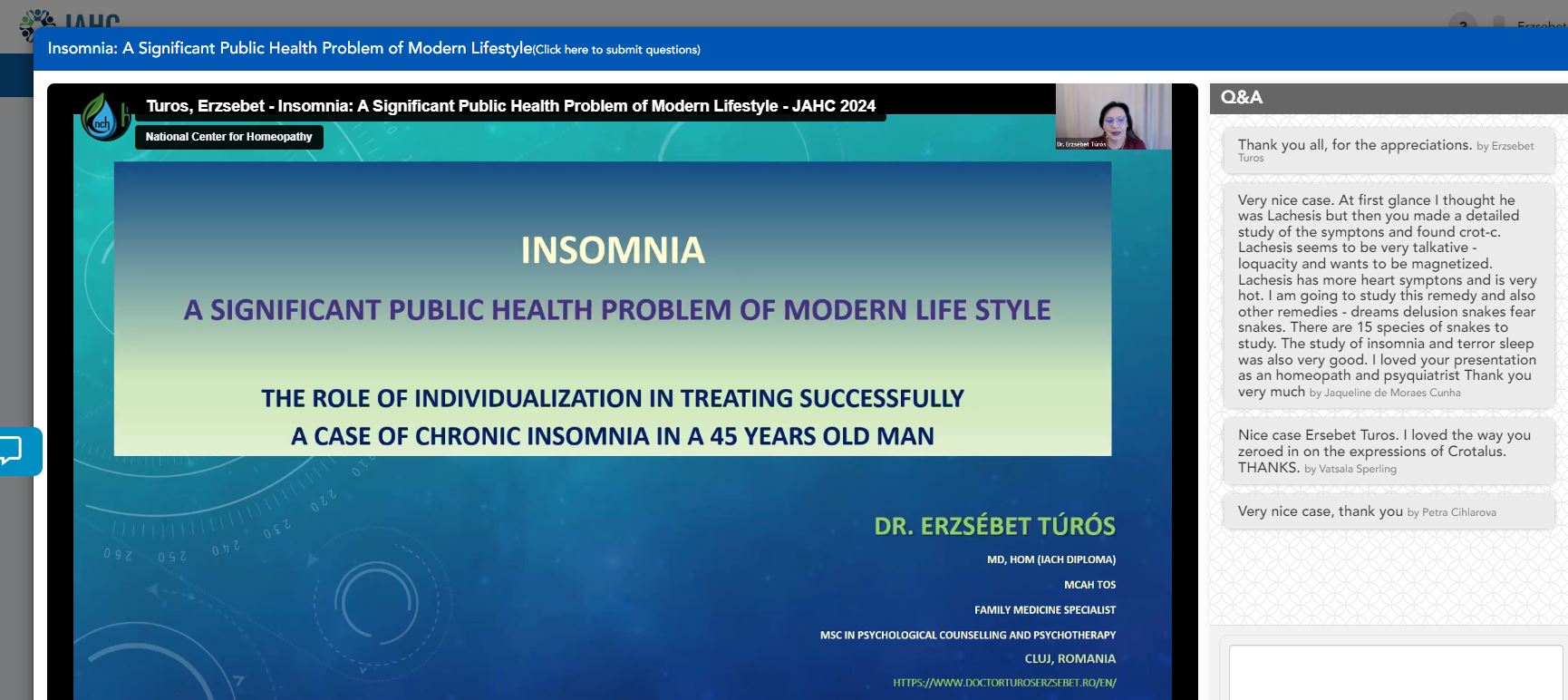Screen dimensions: 1568x700
Task: Click into the Q&A question text box
Action: 1396,673
